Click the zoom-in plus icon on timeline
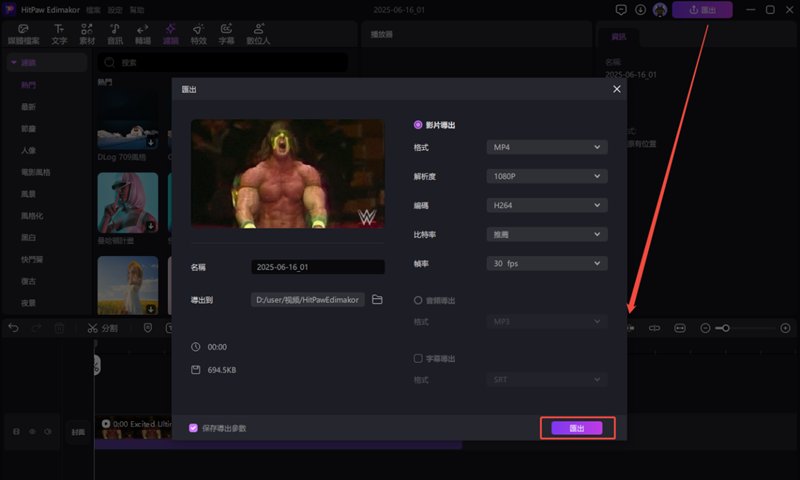Image resolution: width=800 pixels, height=480 pixels. [786, 328]
